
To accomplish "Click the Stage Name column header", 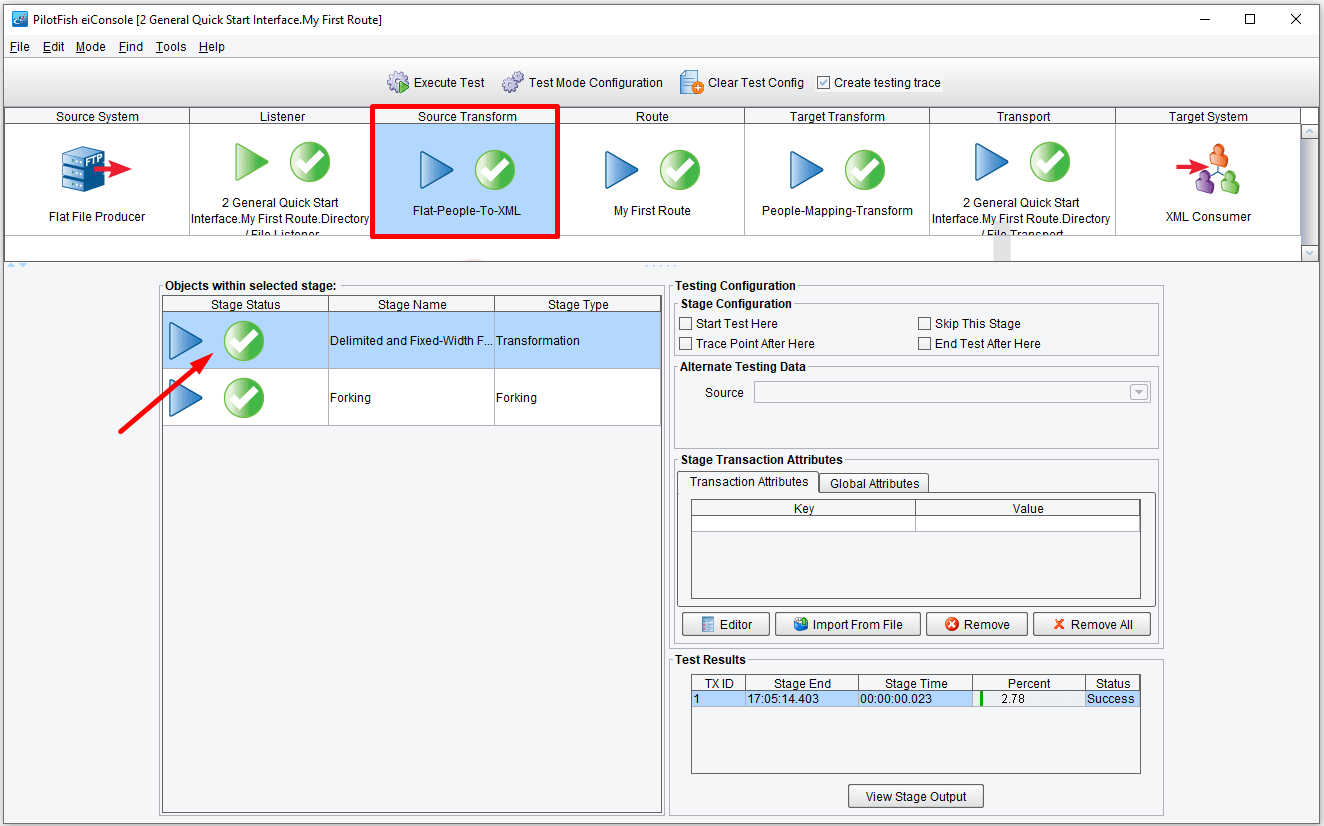I will (412, 304).
